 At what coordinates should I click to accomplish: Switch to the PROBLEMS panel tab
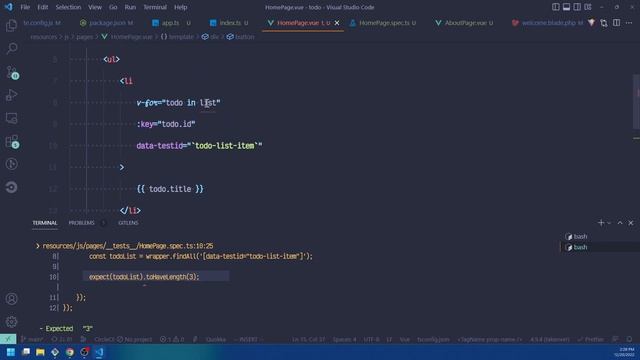point(81,223)
